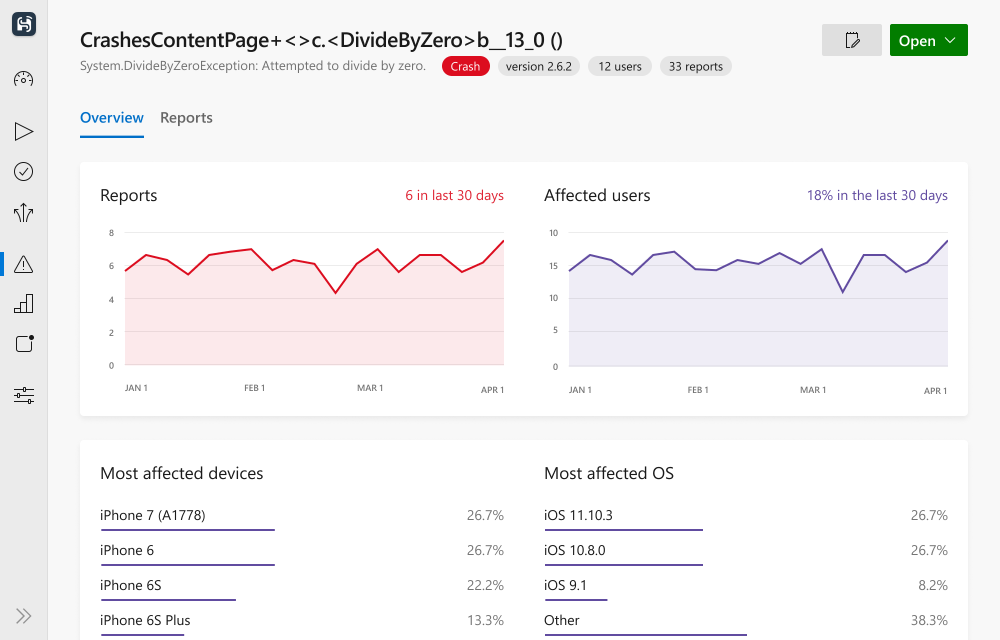The width and height of the screenshot is (1000, 640).
Task: Click the App Center logo
Action: point(23,24)
